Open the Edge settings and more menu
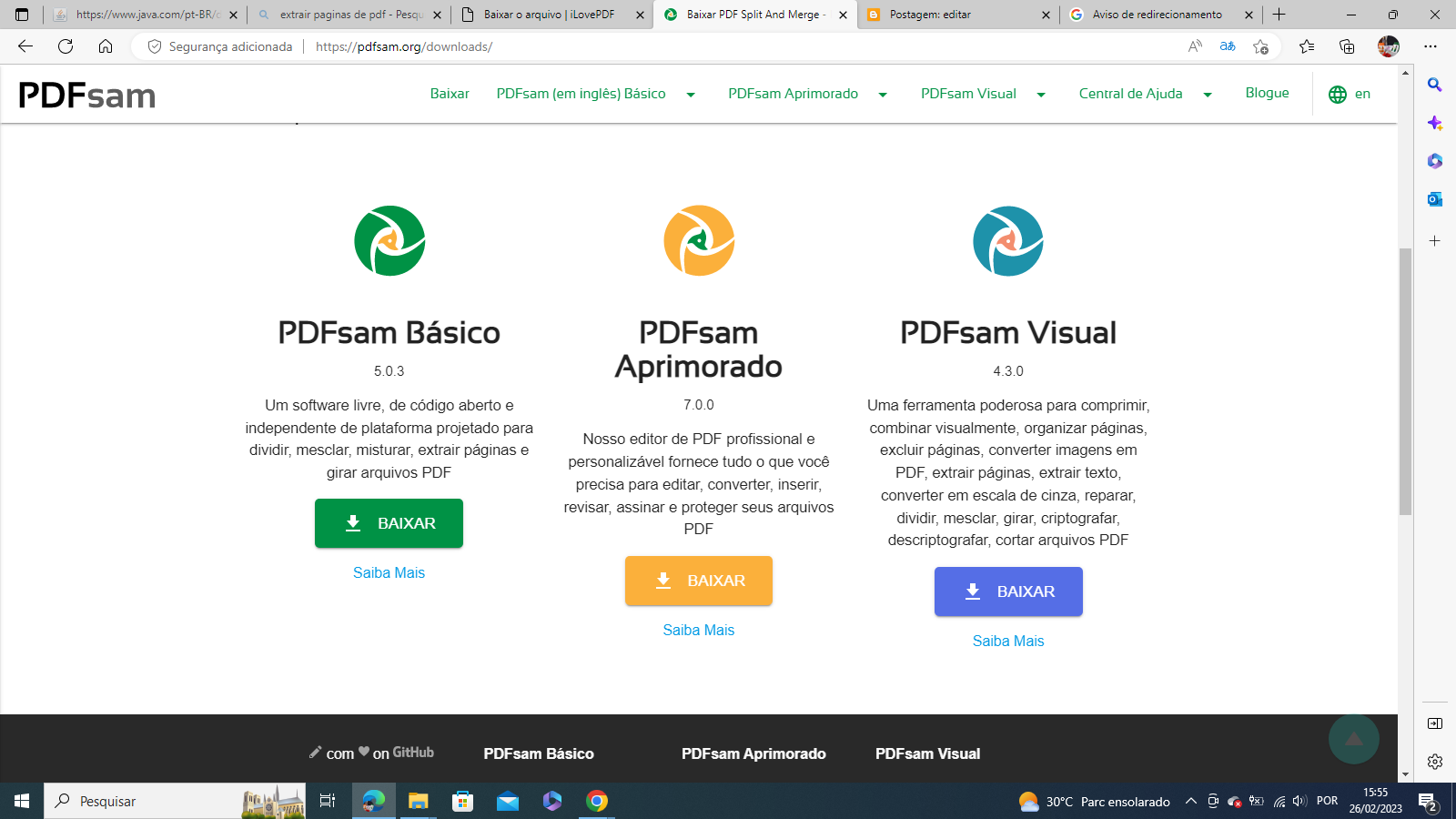Viewport: 1456px width, 819px height. click(x=1431, y=46)
